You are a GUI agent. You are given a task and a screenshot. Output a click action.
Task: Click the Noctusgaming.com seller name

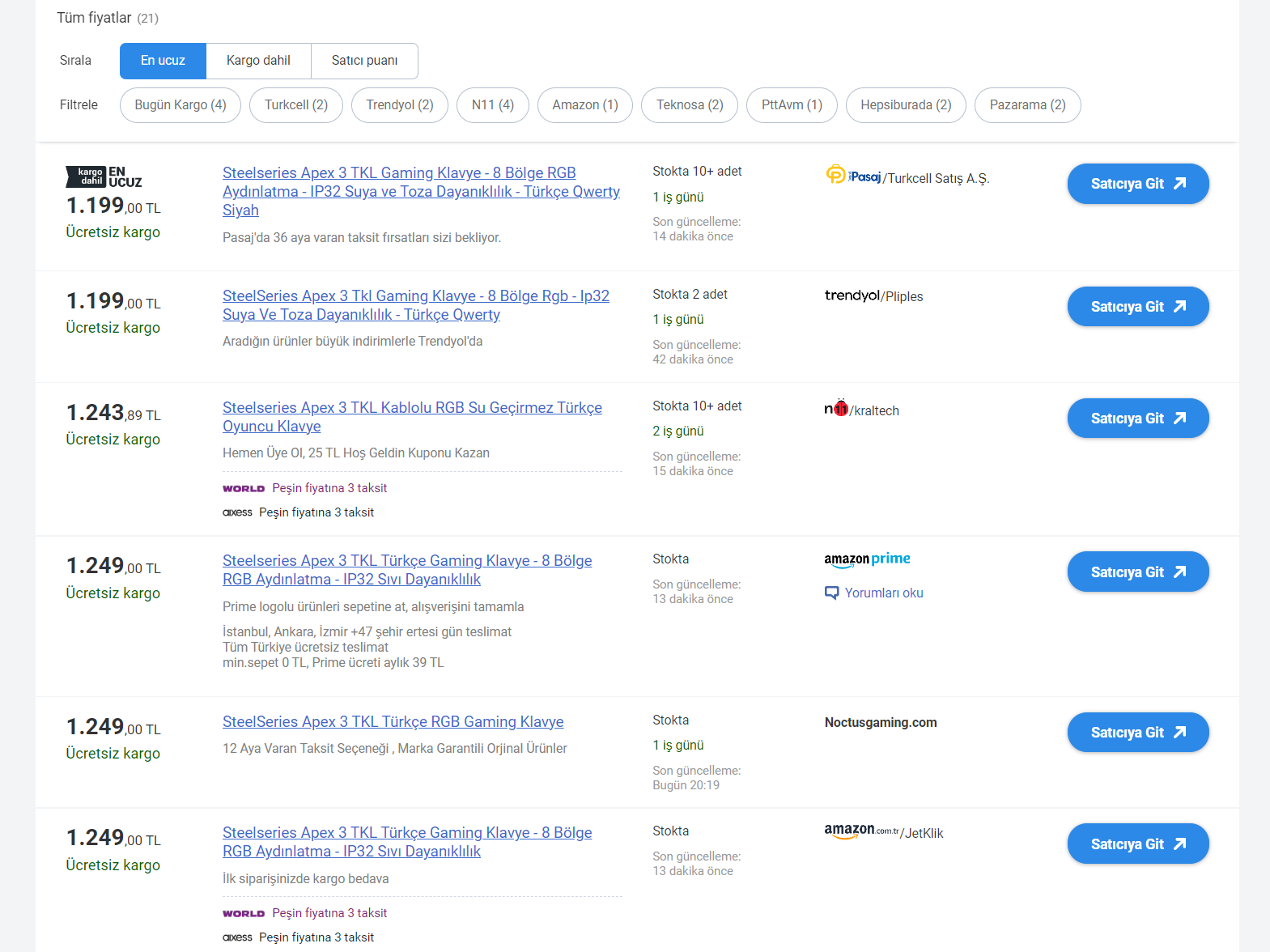pyautogui.click(x=880, y=722)
